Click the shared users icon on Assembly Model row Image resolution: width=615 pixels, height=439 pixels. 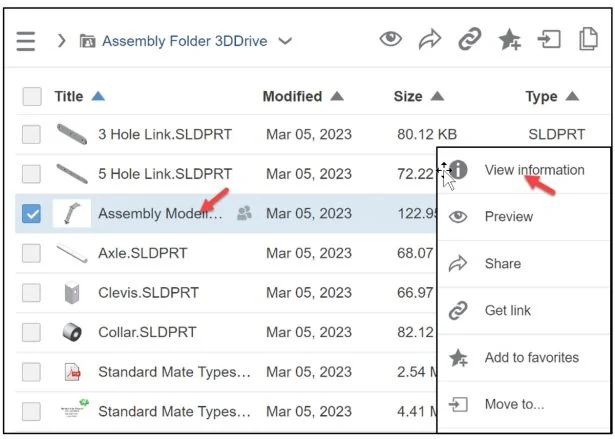(244, 213)
